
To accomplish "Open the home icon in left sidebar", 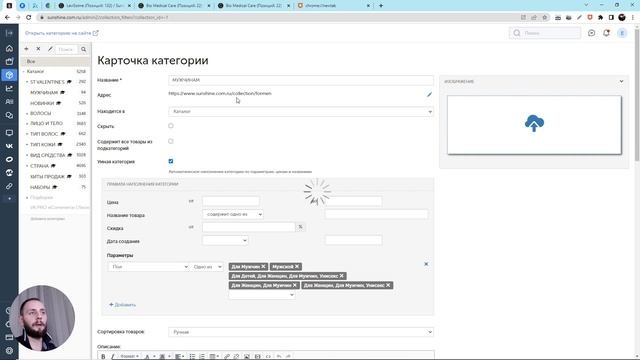I will coord(9,48).
